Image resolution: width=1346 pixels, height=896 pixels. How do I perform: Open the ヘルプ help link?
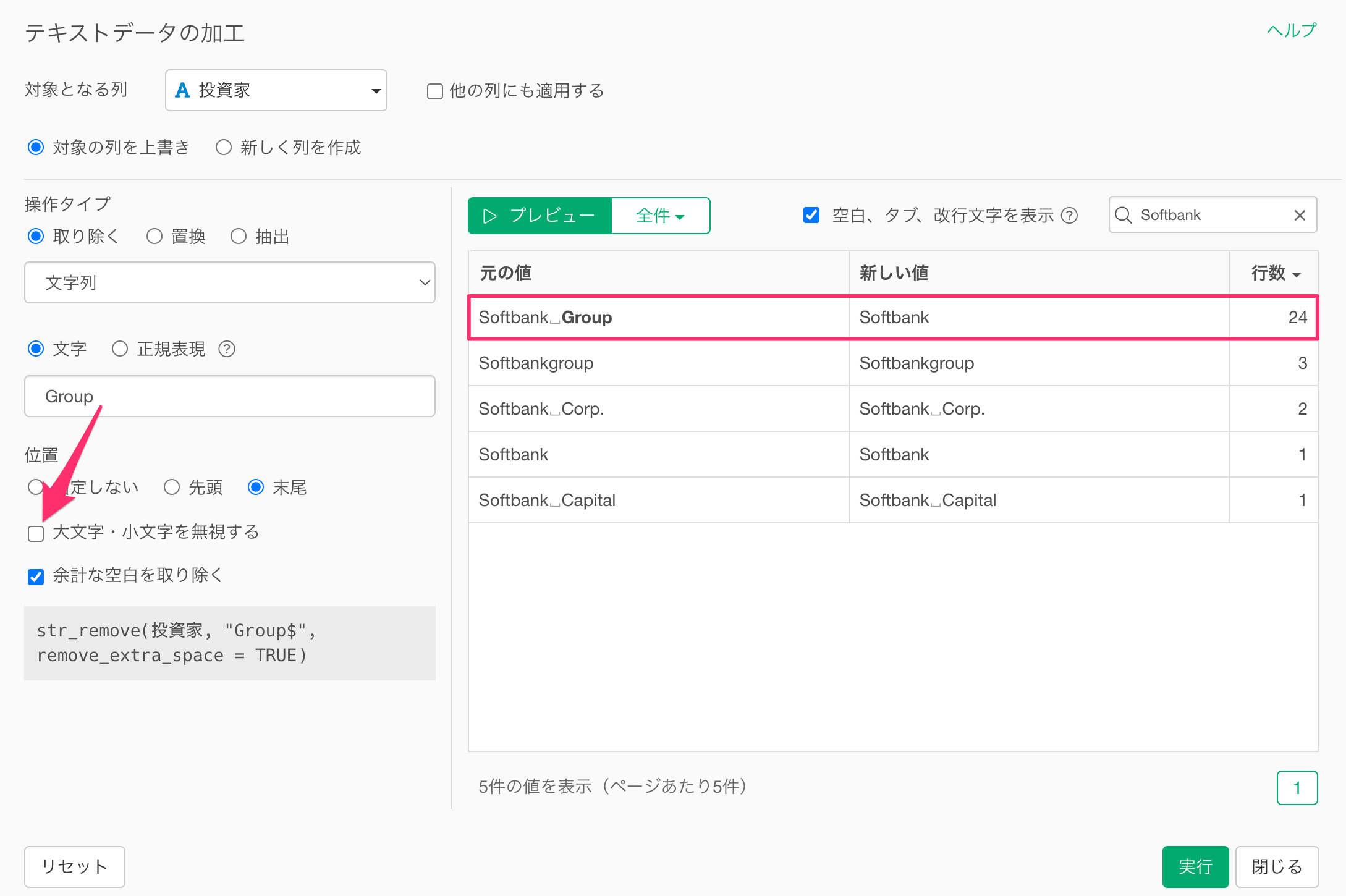[1291, 30]
